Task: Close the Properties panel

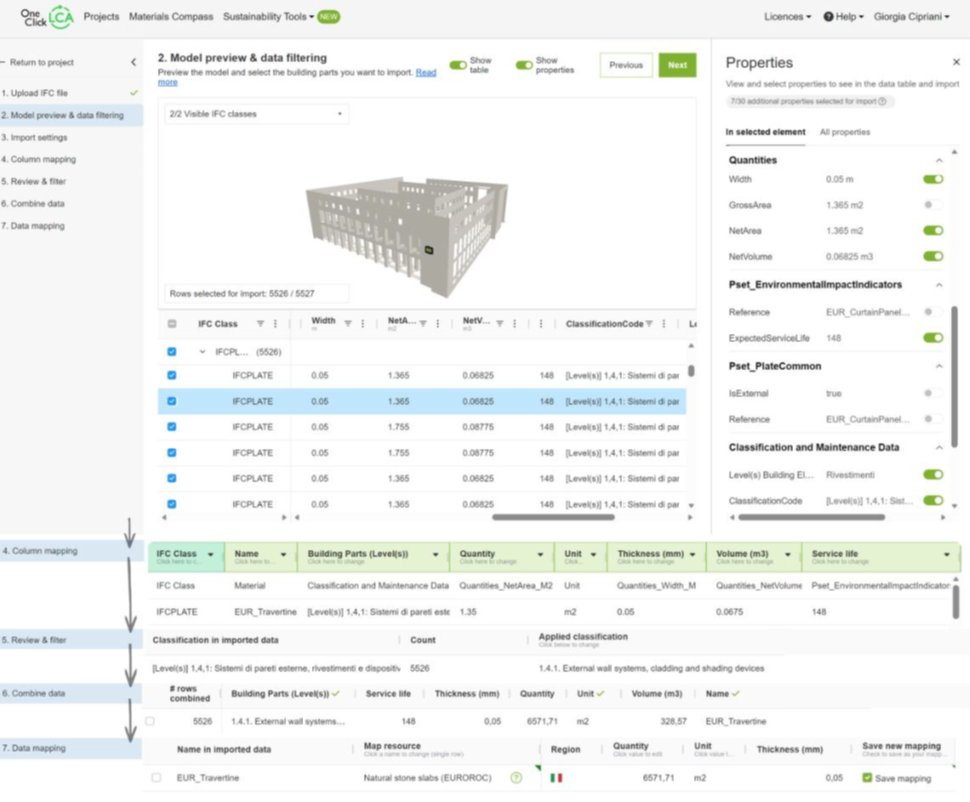Action: tap(956, 62)
